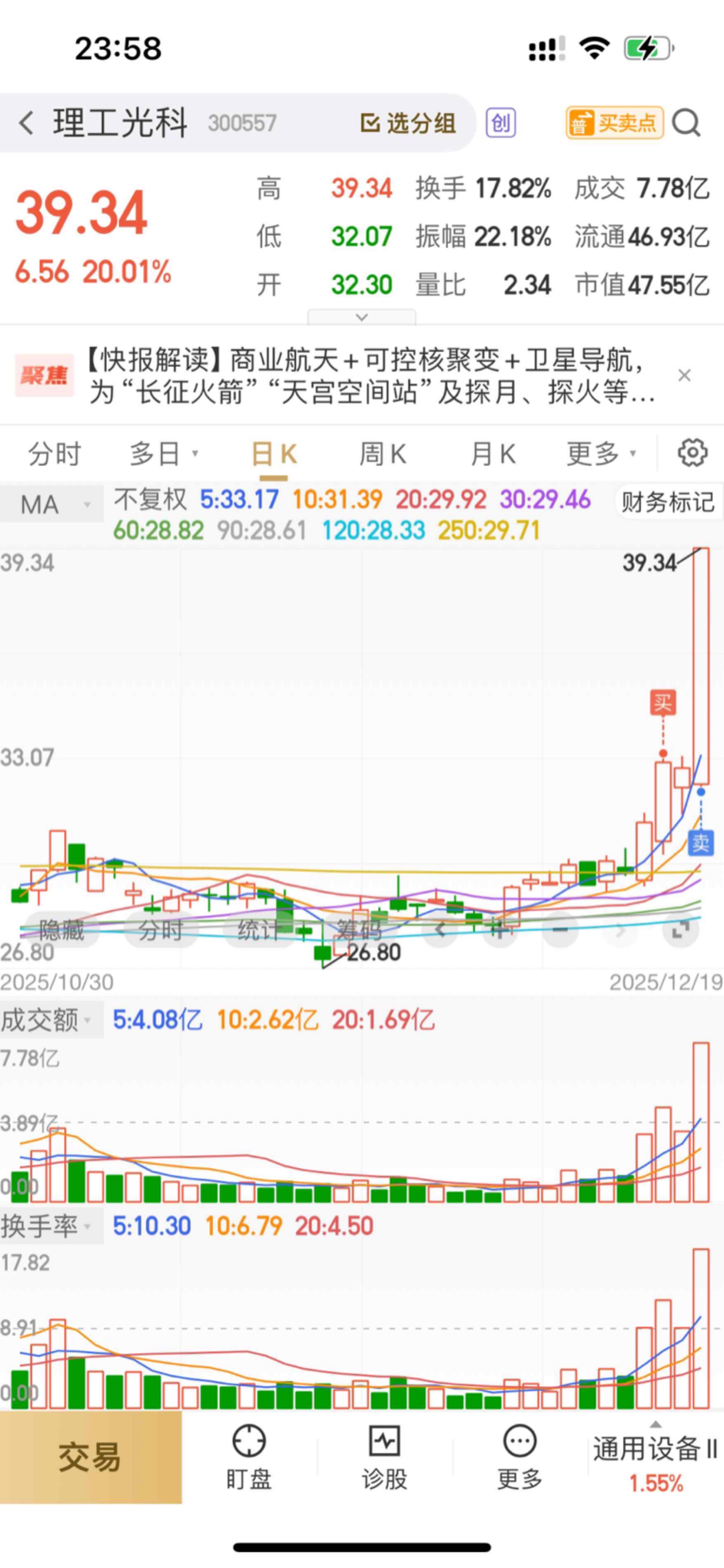
Task: Zoom out chart with minus control
Action: [560, 929]
